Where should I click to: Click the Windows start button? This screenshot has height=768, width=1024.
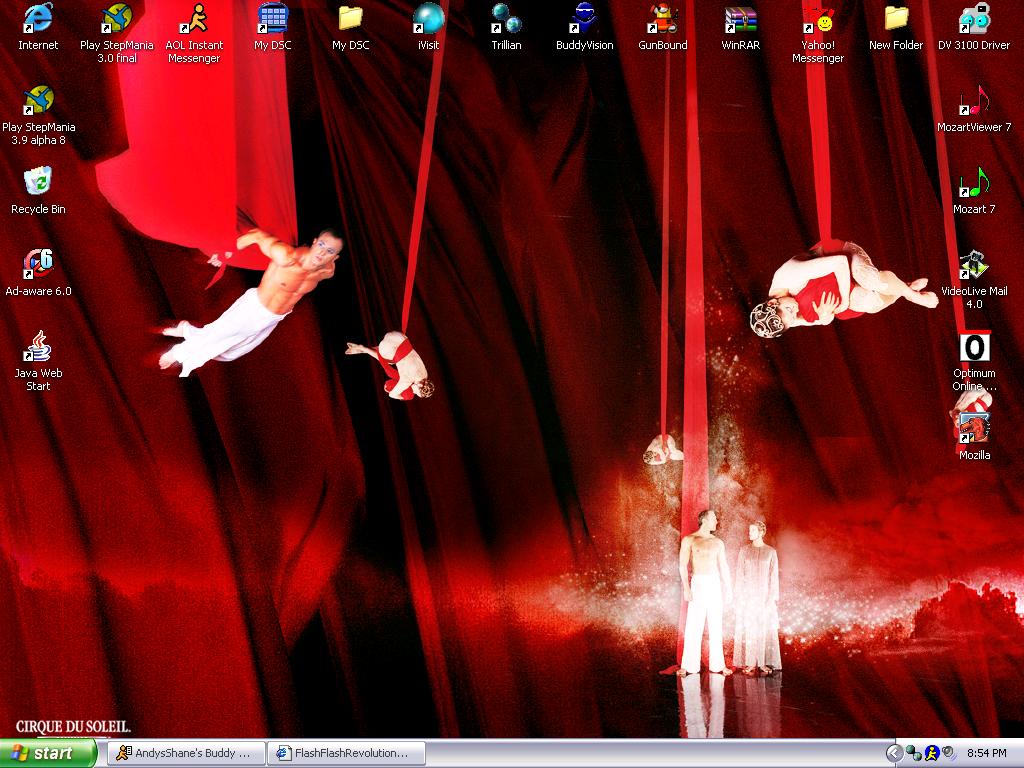click(48, 753)
